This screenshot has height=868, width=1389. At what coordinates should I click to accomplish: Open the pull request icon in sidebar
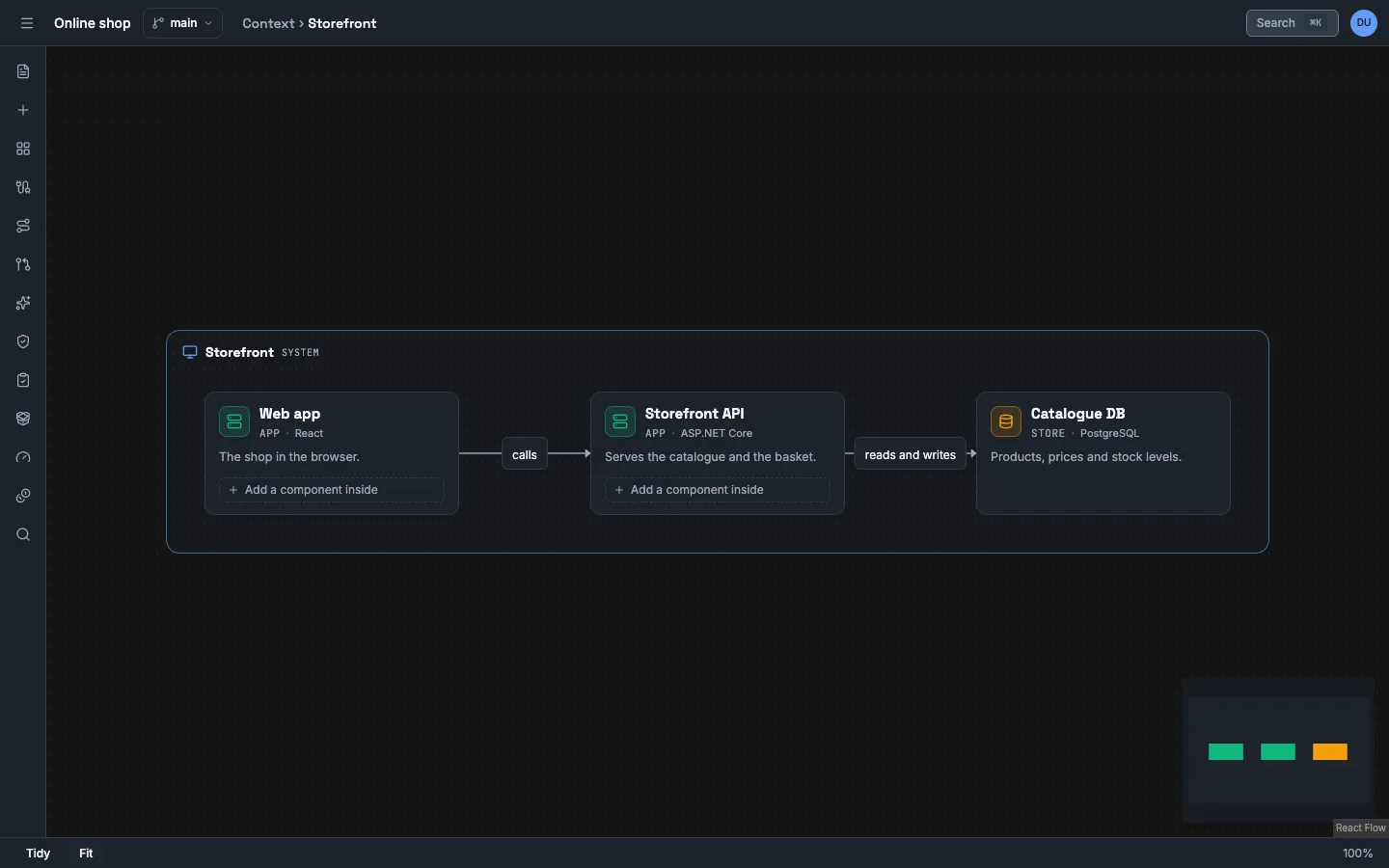click(x=23, y=264)
